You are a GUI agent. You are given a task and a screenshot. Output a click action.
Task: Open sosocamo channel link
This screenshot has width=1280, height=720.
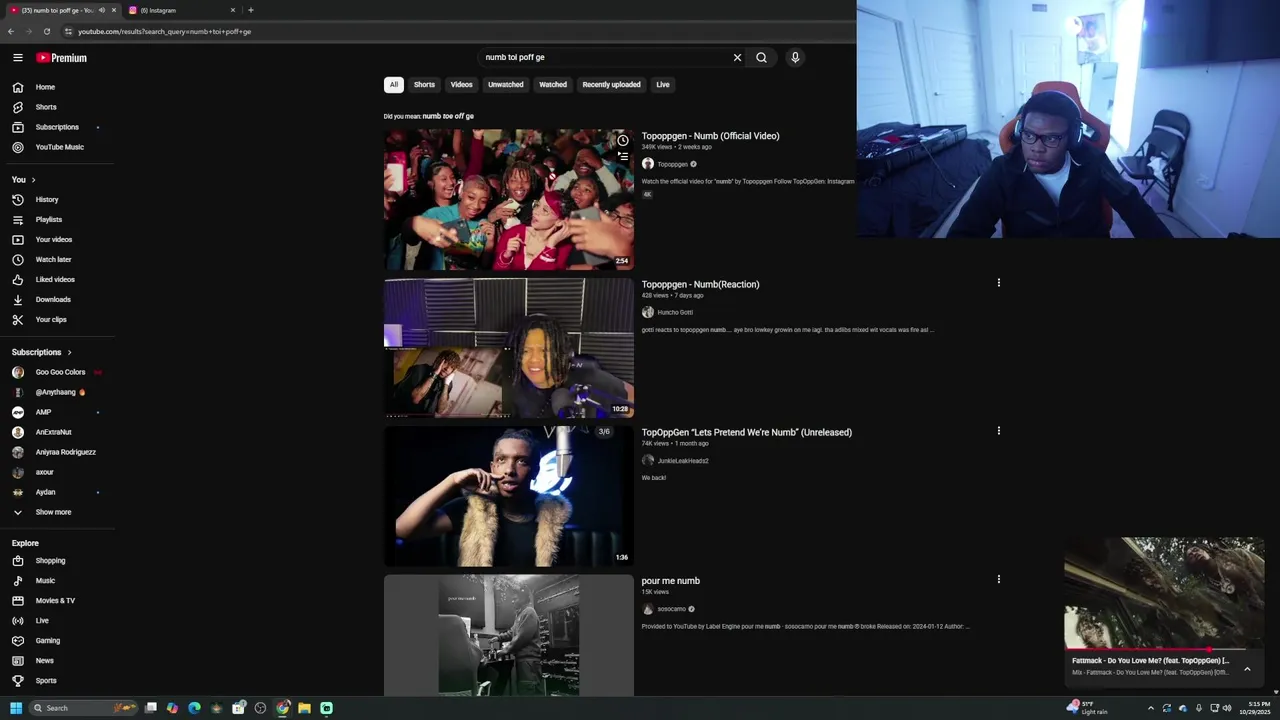coord(671,609)
